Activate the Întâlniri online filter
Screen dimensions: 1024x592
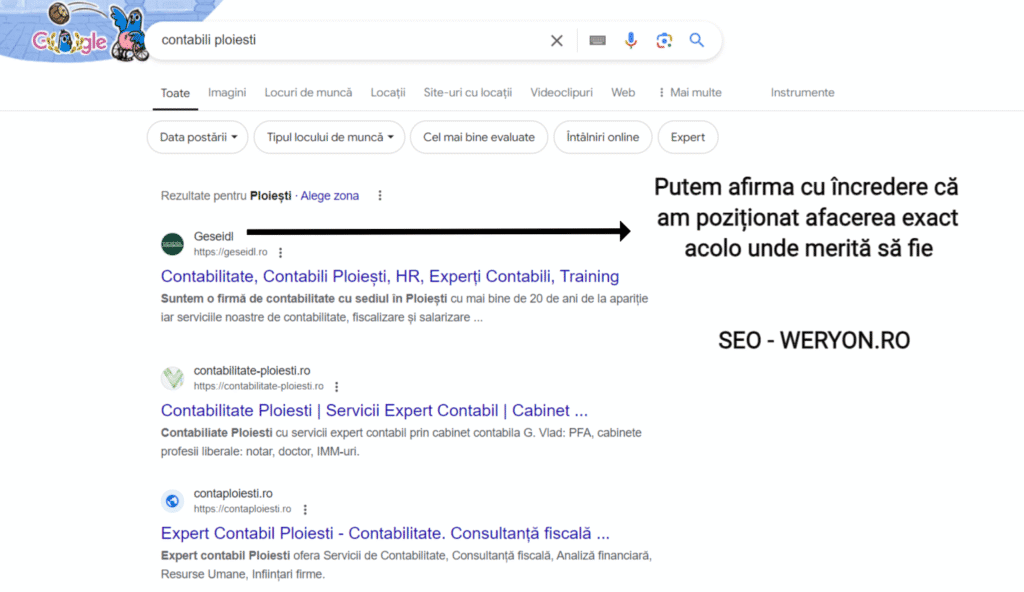602,137
